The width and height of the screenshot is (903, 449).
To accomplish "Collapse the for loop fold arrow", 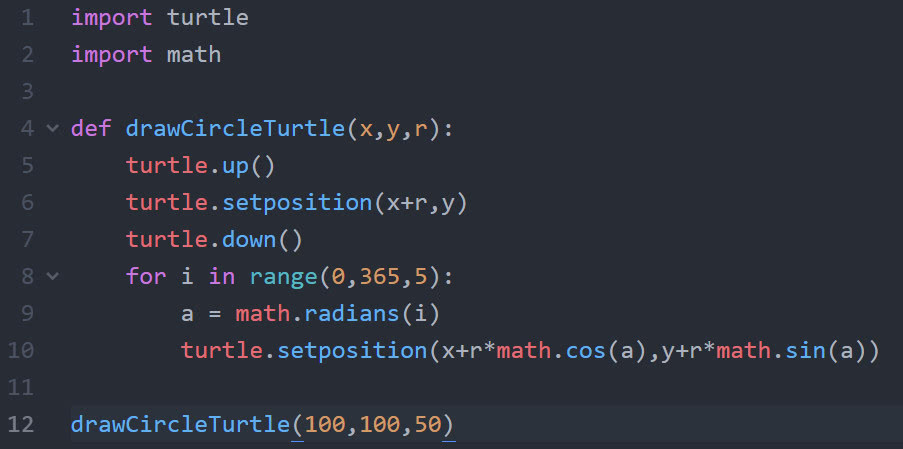I will (x=53, y=276).
